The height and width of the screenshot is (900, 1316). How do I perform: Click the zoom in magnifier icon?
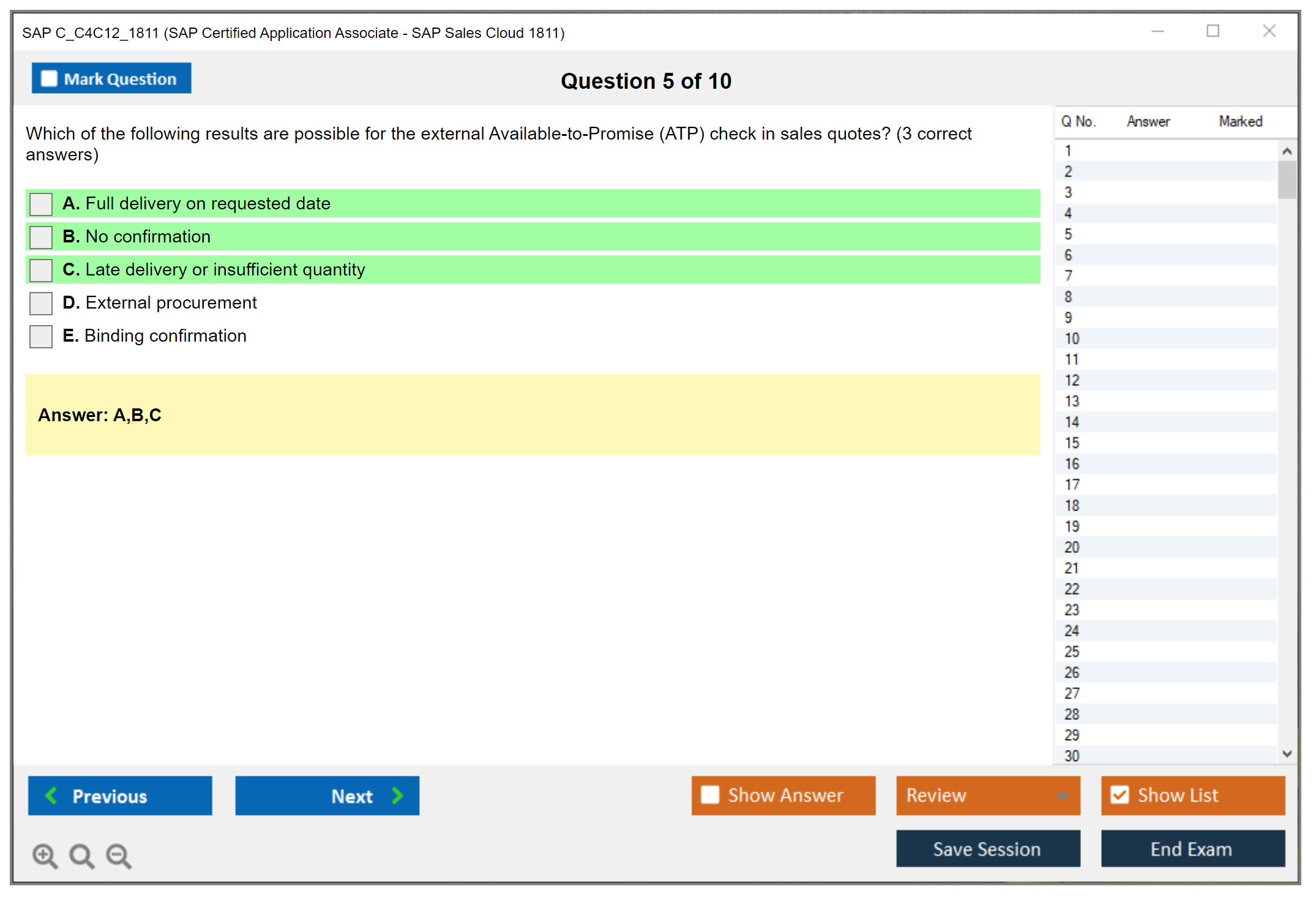click(45, 855)
